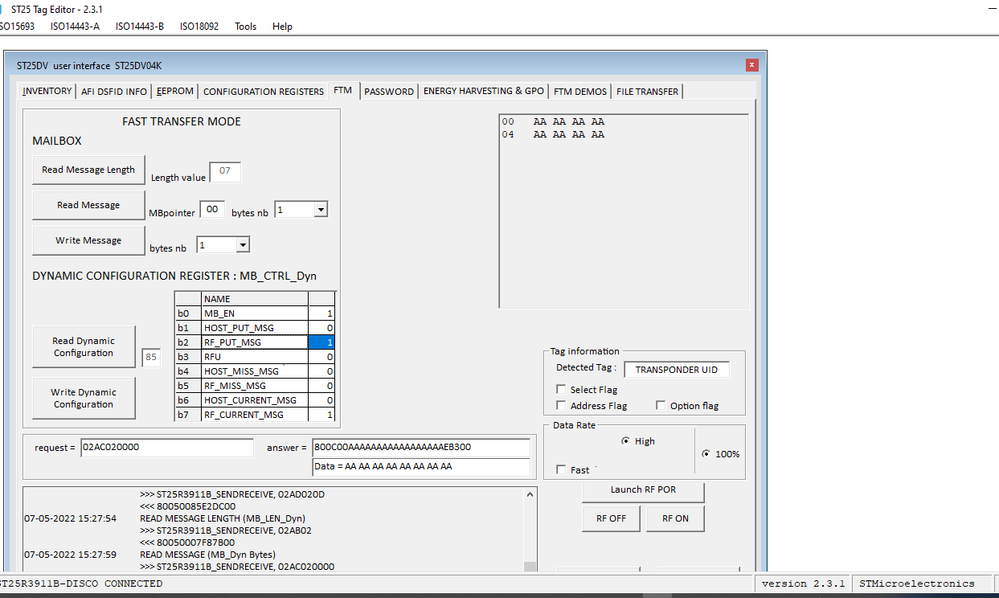The width and height of the screenshot is (999, 598).
Task: Enable the Option flag checkbox
Action: coord(661,405)
